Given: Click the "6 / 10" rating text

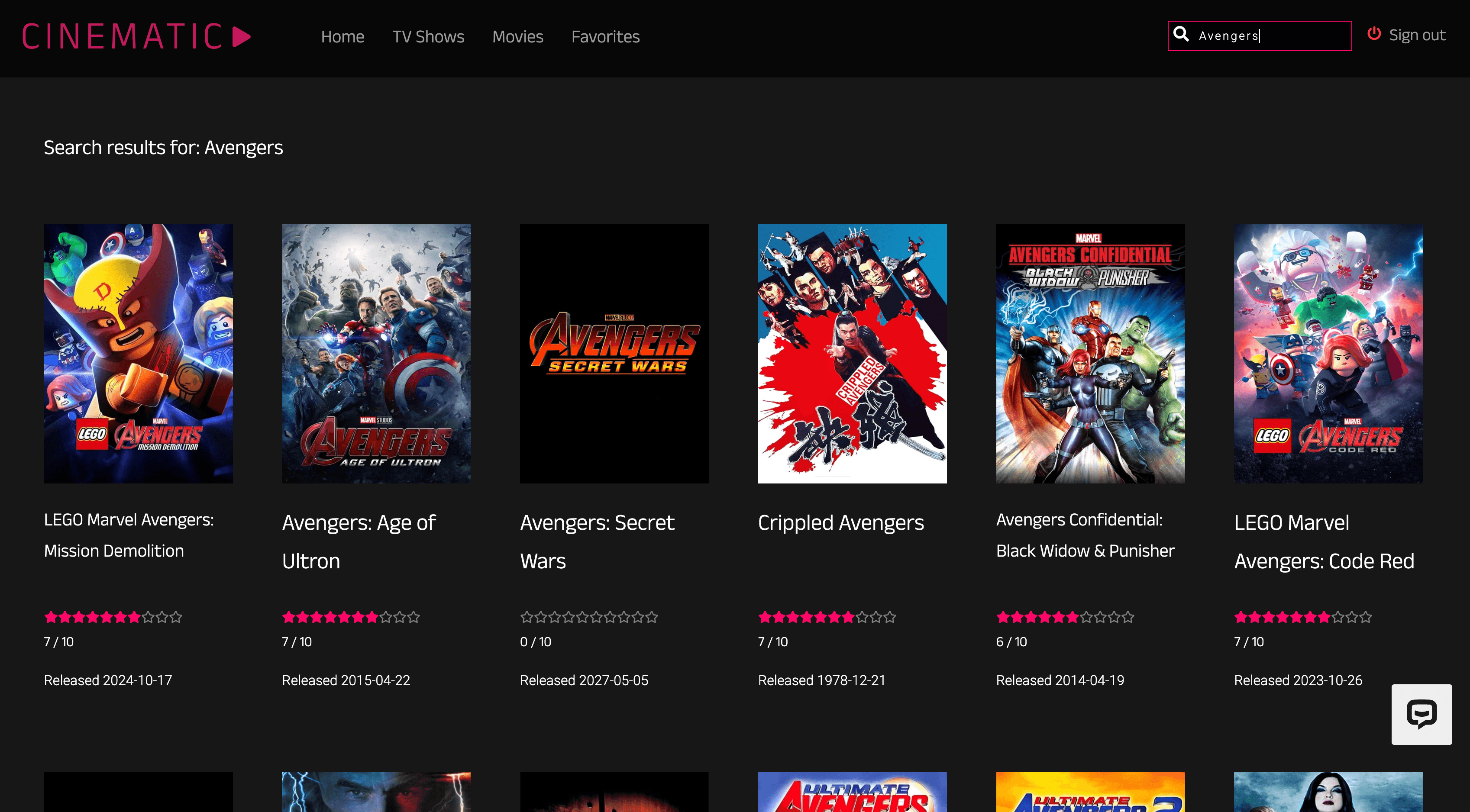Looking at the screenshot, I should point(1011,642).
